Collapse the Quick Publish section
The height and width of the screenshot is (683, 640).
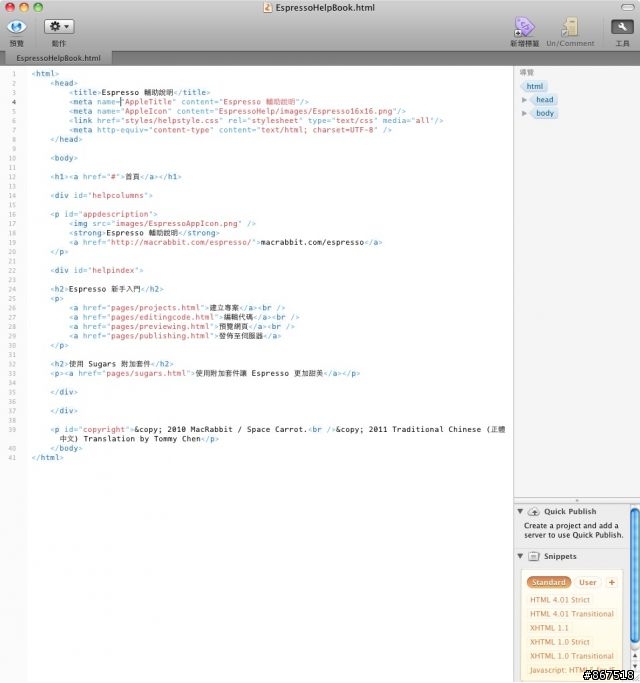tap(520, 511)
